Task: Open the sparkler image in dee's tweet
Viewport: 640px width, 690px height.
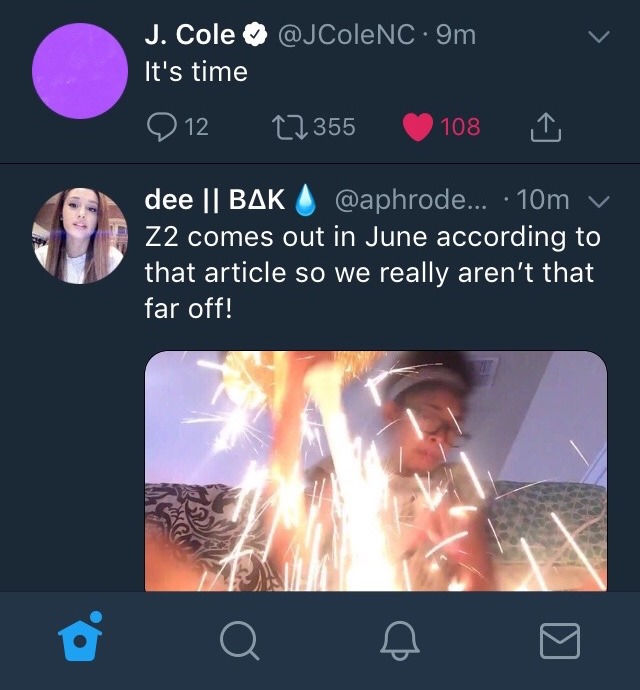Action: coord(376,470)
